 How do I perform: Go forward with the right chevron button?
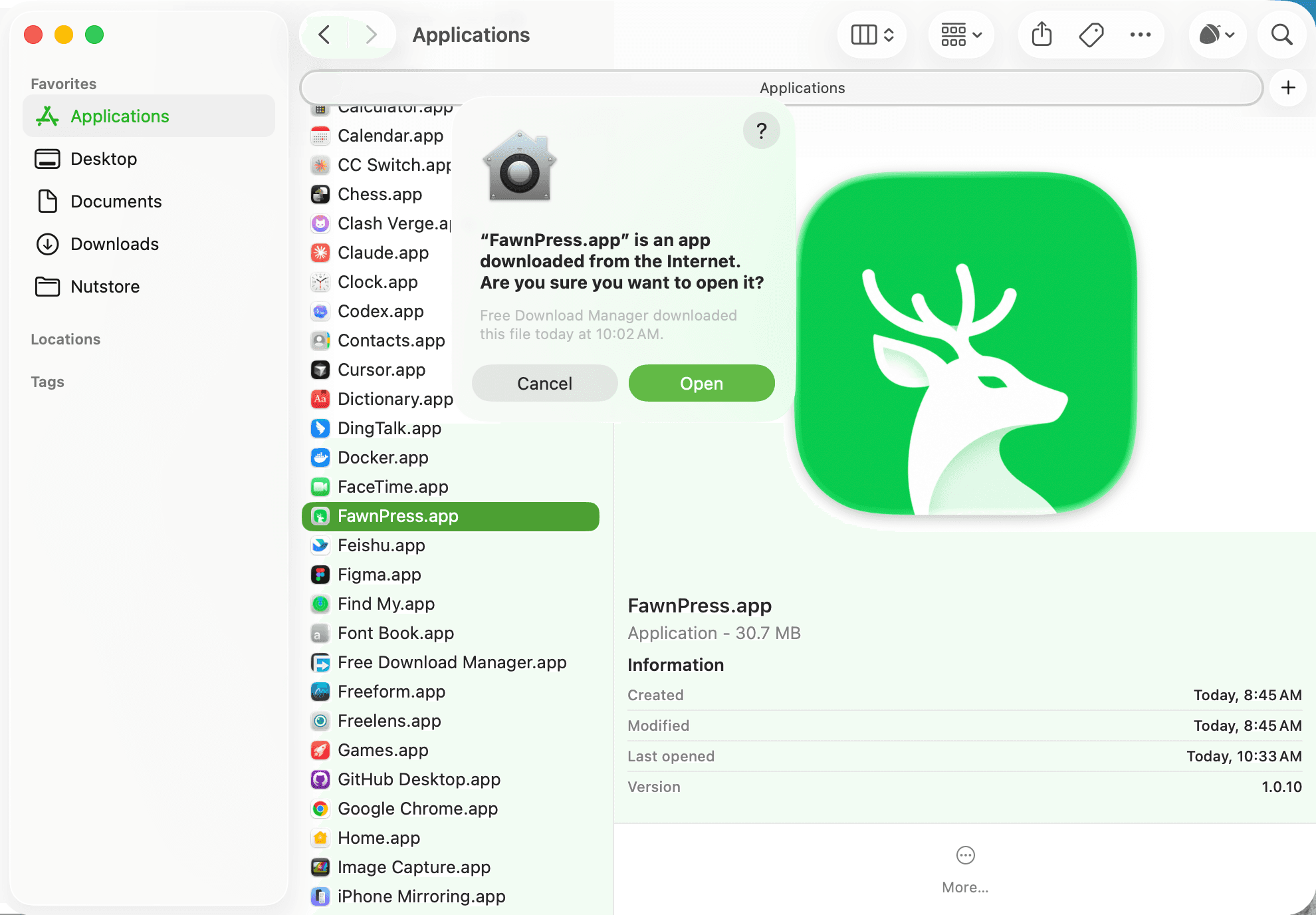[371, 35]
